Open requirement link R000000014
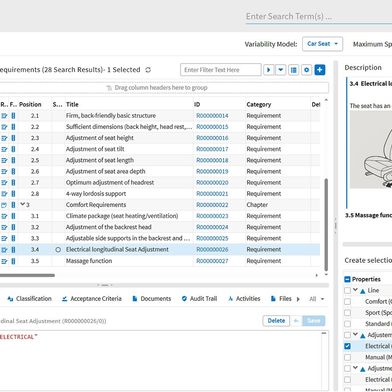 (212, 116)
